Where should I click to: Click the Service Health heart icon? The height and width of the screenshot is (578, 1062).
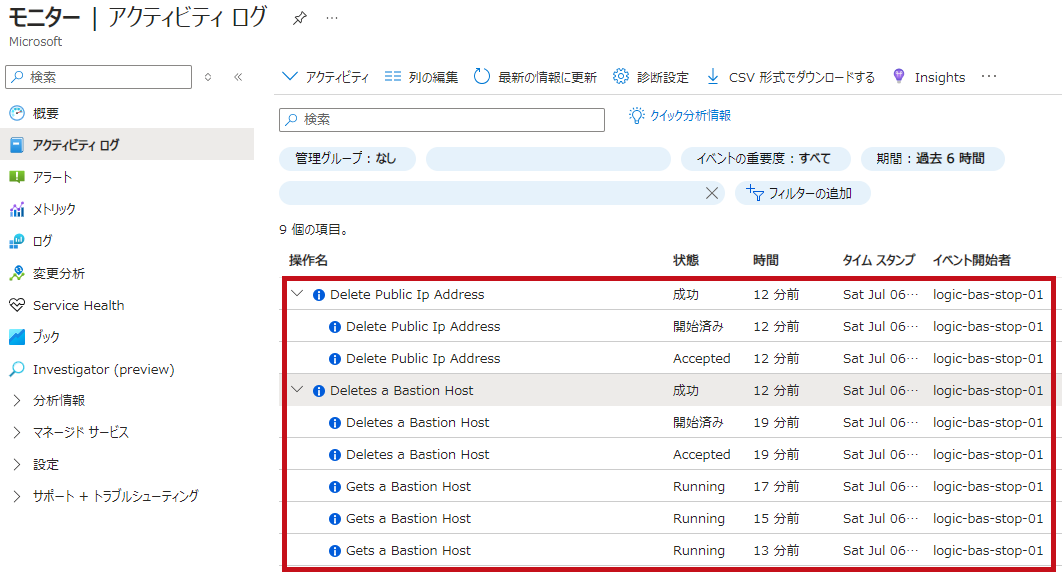pyautogui.click(x=17, y=305)
